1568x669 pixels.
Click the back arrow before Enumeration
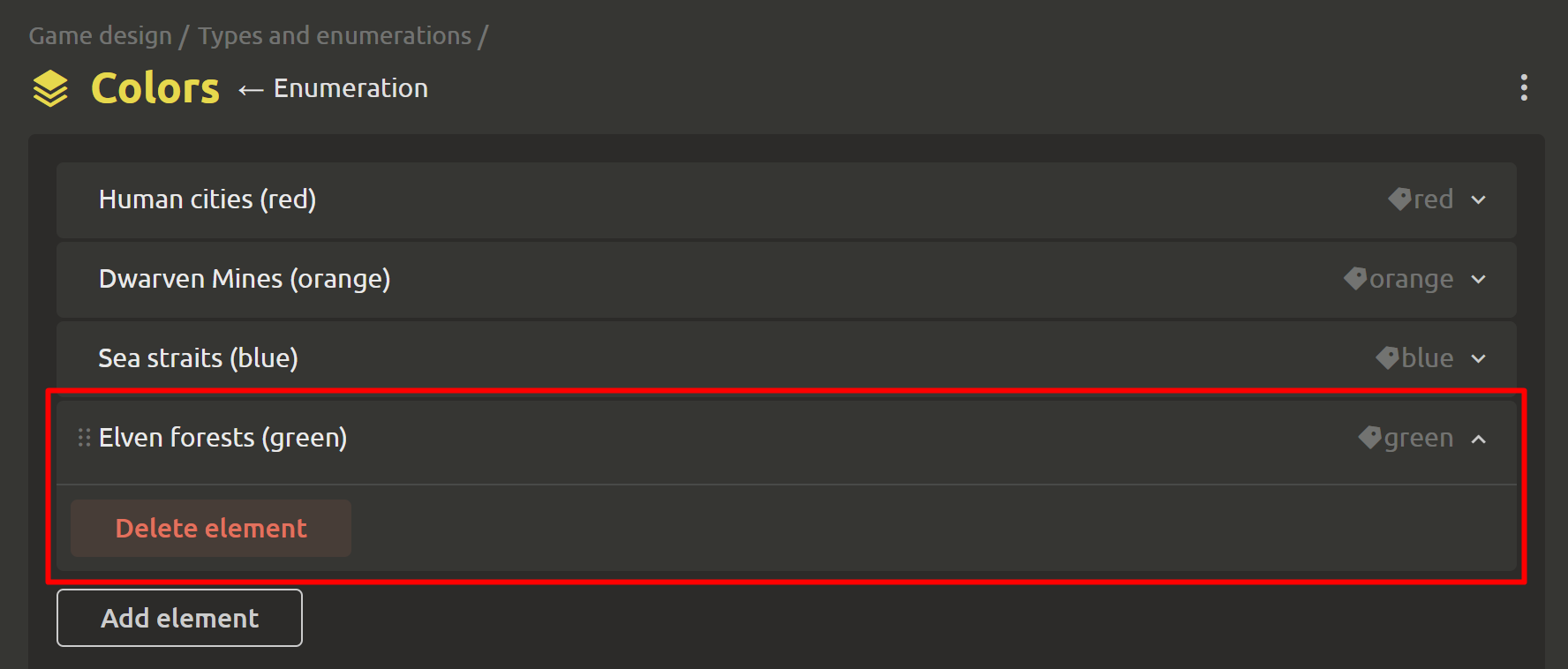(x=251, y=89)
